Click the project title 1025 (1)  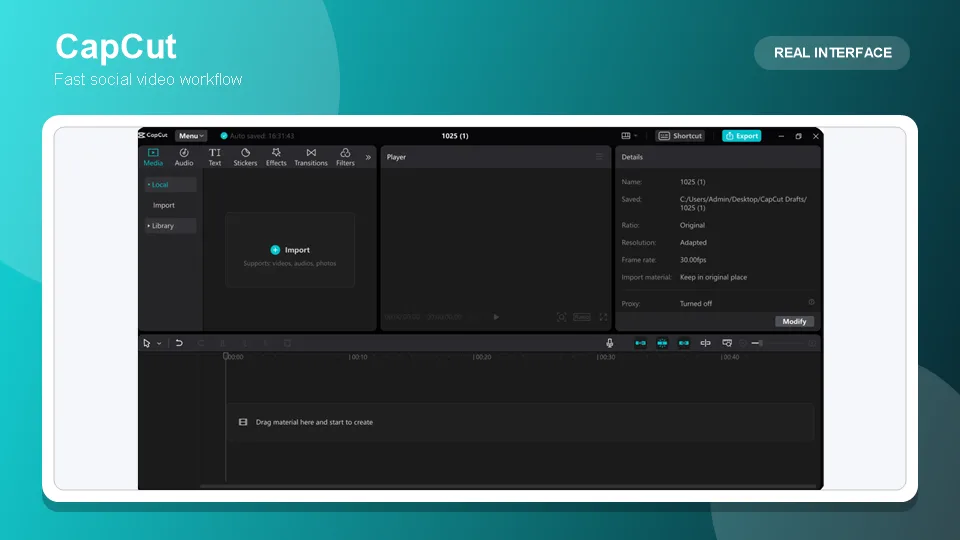[455, 136]
